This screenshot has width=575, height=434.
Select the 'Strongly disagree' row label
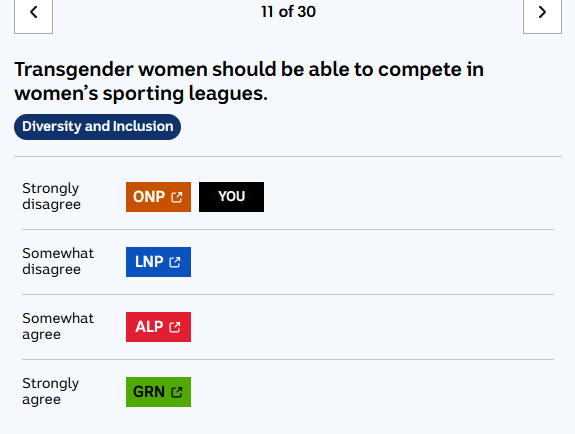51,196
